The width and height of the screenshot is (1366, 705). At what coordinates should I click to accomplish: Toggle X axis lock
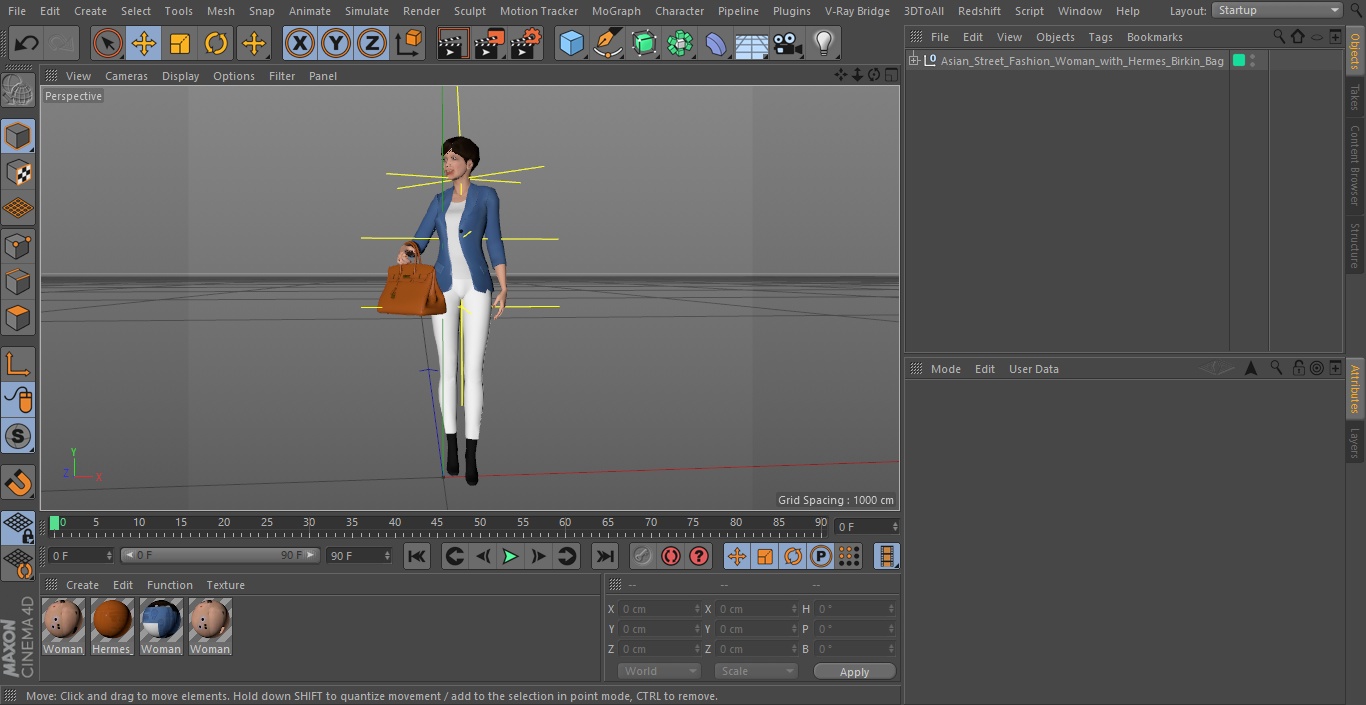click(x=299, y=43)
